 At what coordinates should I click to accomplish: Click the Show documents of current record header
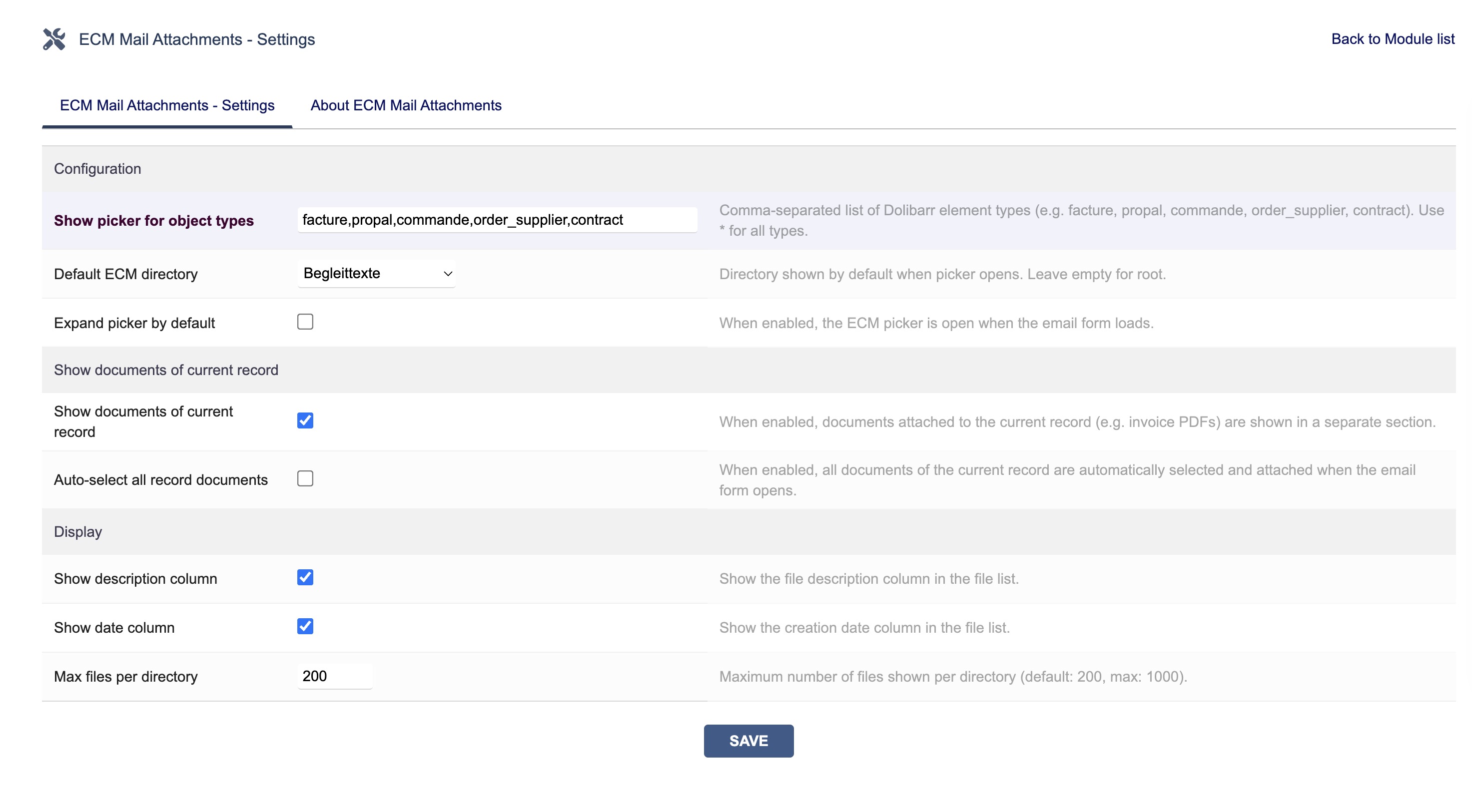[166, 370]
